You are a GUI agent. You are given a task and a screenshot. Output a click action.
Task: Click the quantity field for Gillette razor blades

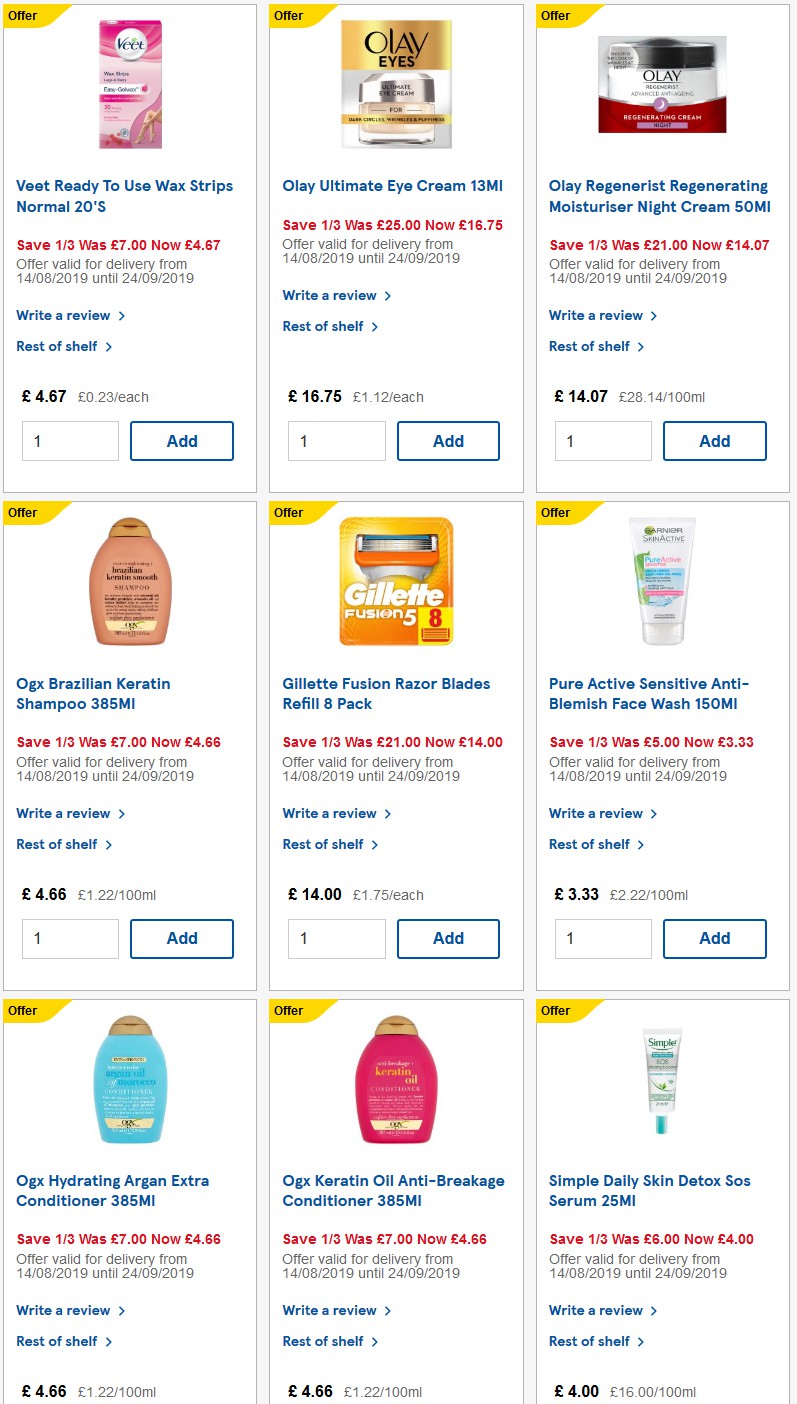pos(337,938)
